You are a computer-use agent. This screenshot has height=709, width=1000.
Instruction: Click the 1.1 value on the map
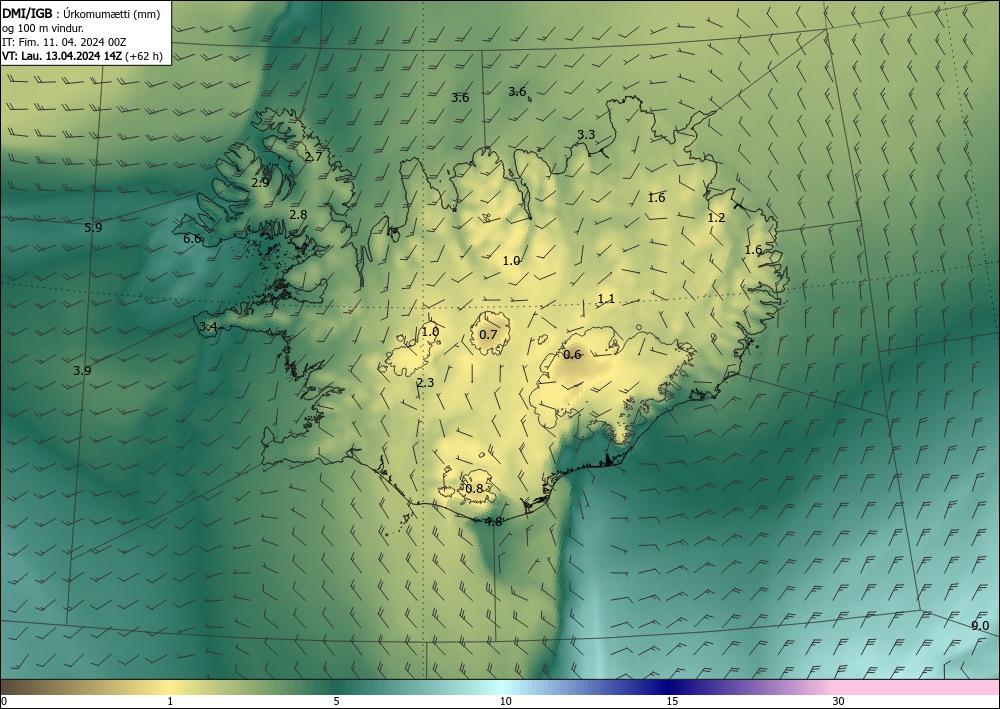click(606, 299)
